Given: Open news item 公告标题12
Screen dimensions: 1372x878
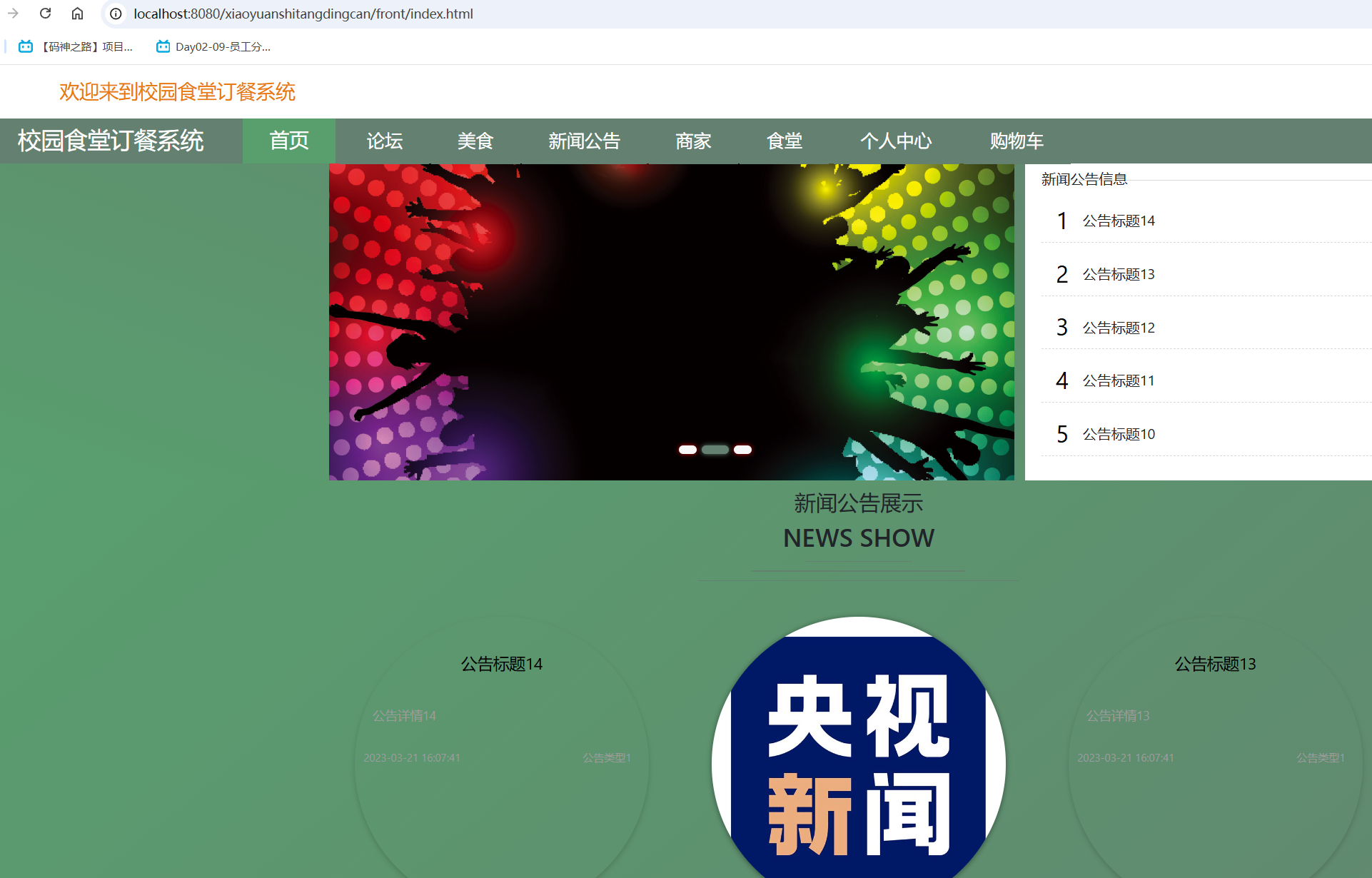Looking at the screenshot, I should point(1119,328).
